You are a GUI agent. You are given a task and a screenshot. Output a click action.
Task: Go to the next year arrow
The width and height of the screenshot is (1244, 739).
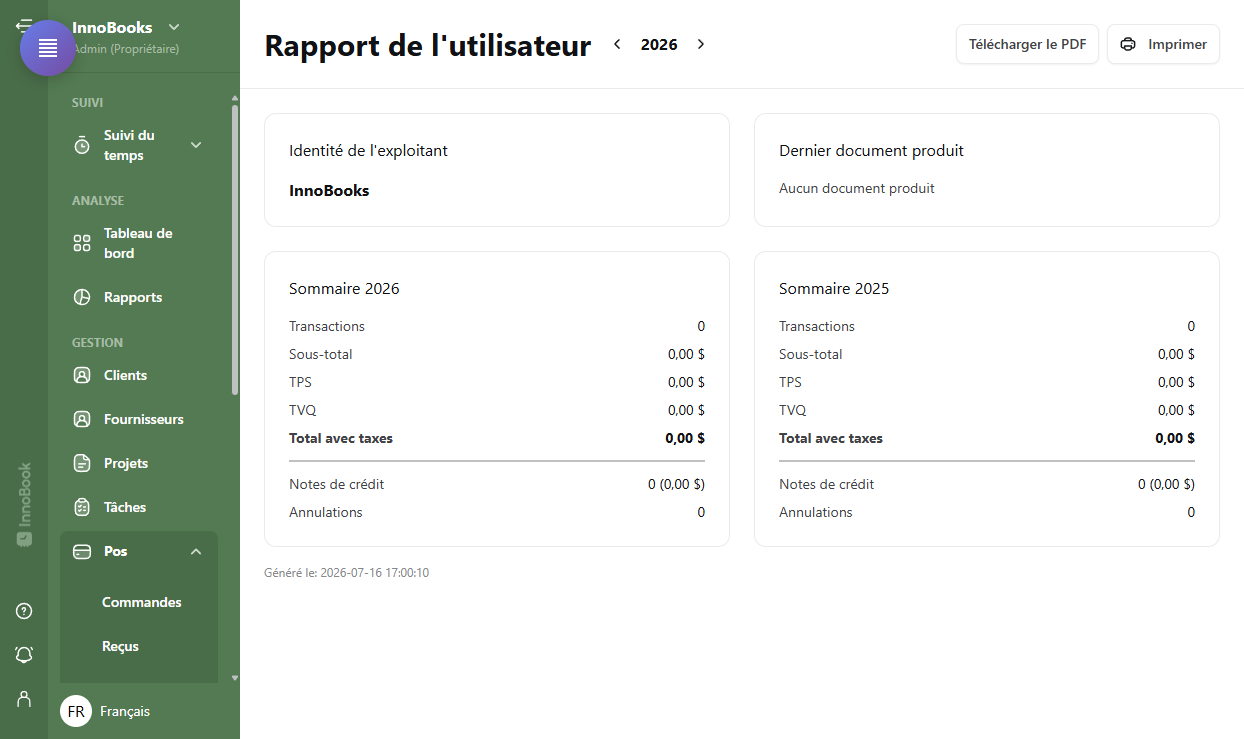click(x=701, y=44)
